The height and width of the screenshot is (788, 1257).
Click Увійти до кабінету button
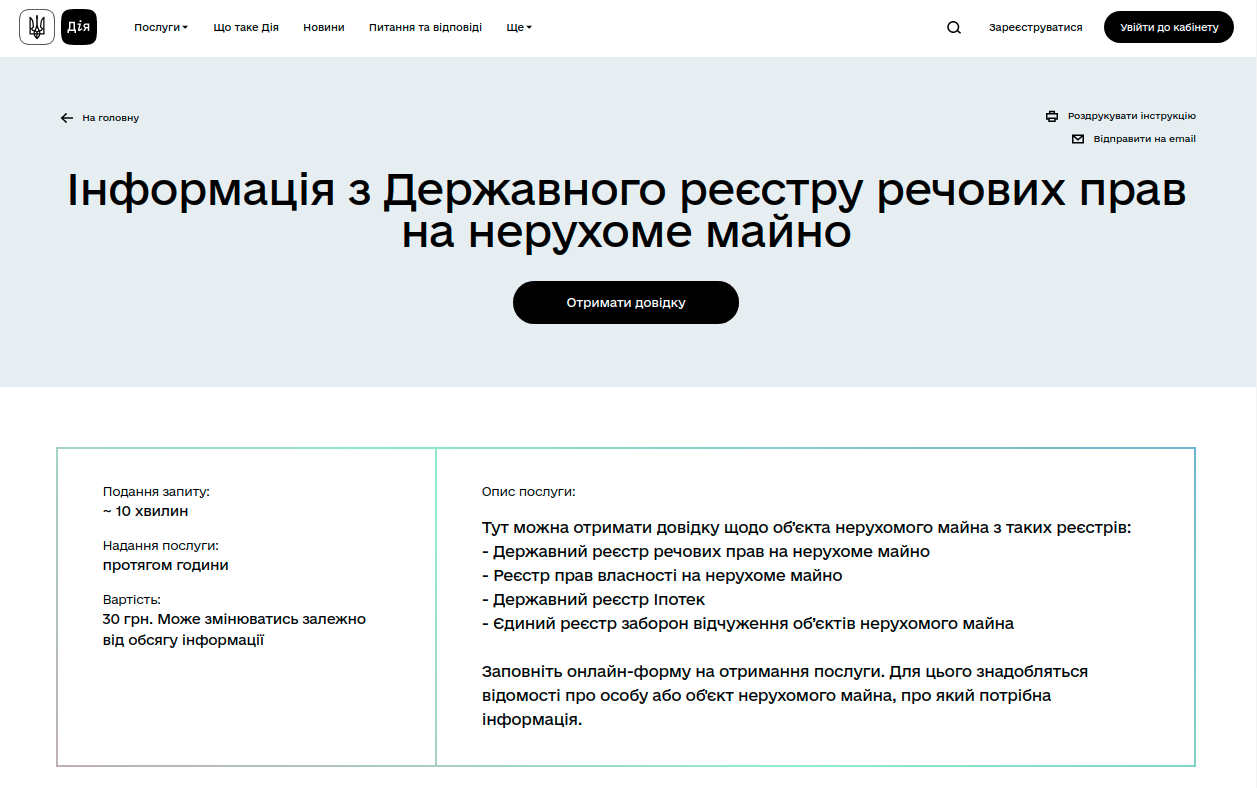(1169, 27)
